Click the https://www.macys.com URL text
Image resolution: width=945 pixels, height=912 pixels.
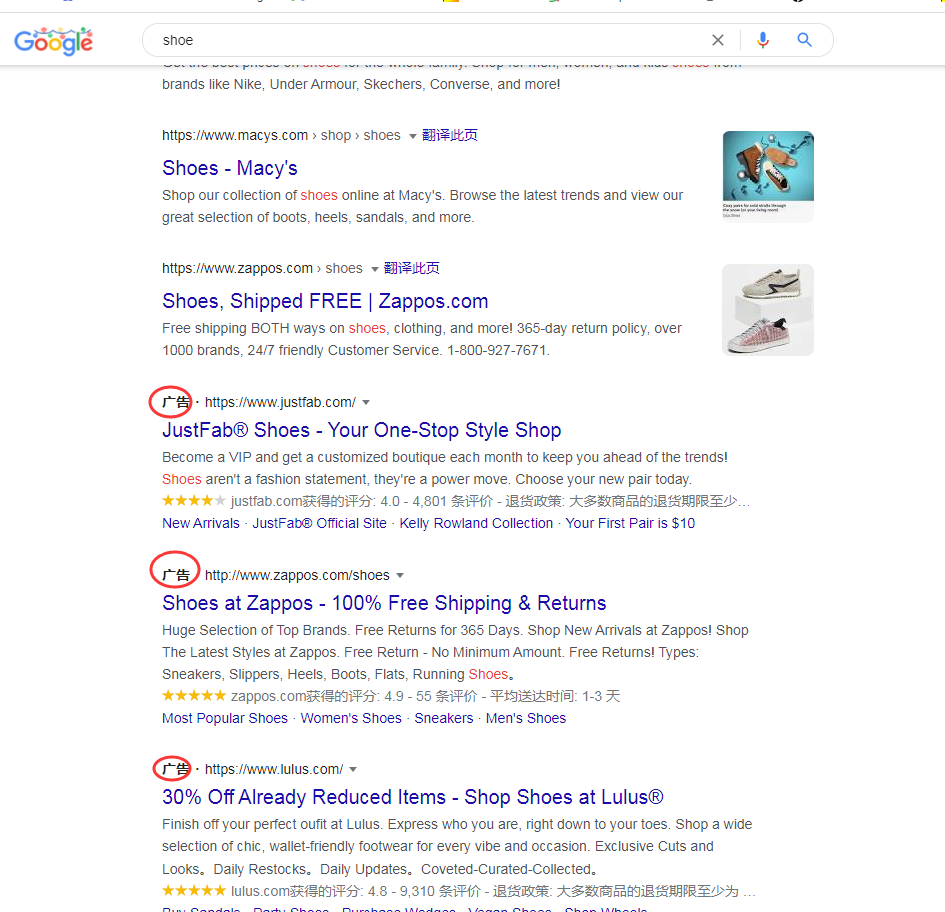(235, 135)
